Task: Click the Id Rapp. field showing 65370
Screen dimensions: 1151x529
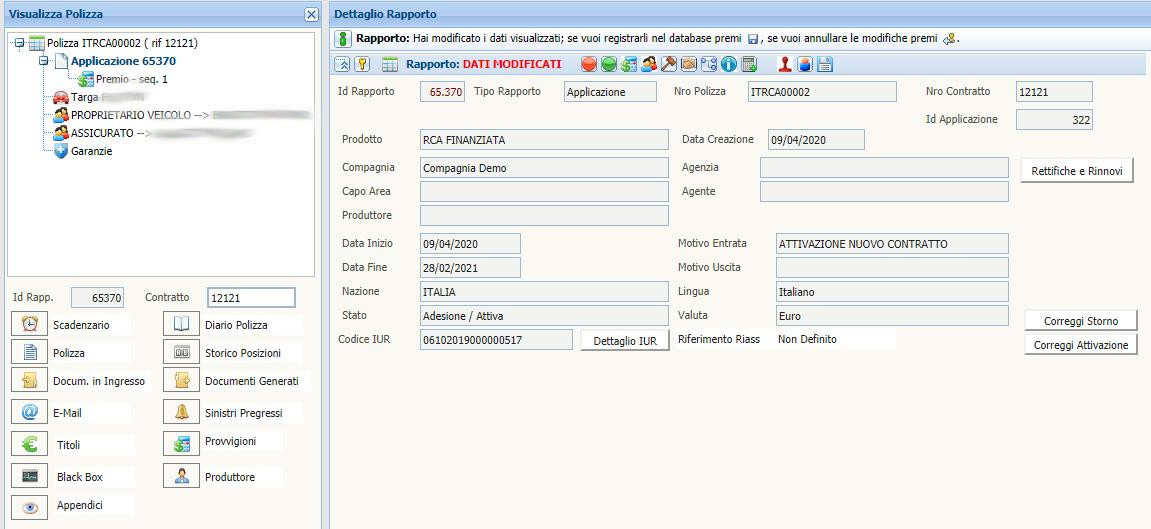Action: (98, 298)
